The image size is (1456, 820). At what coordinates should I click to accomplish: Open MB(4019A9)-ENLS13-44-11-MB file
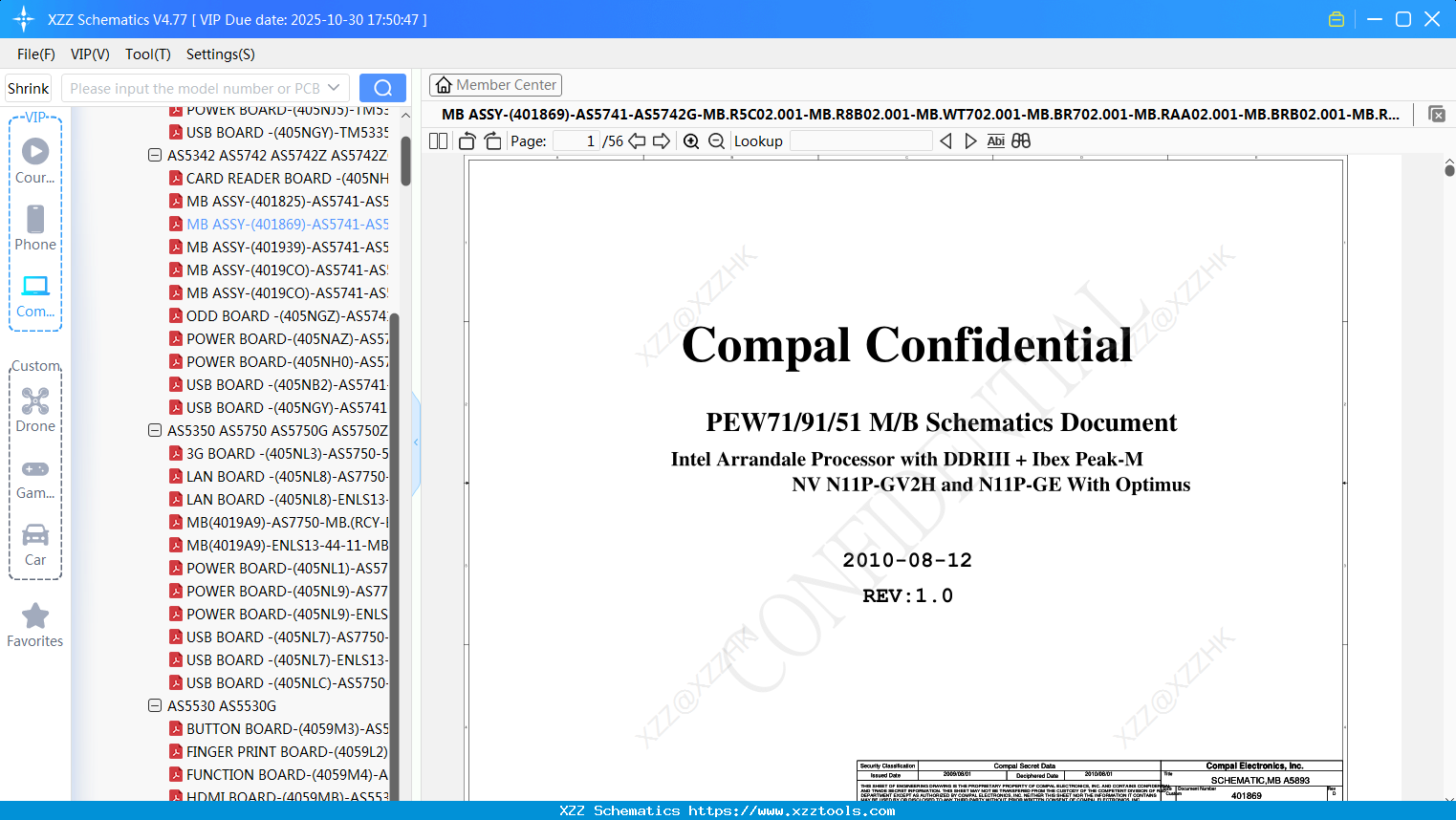pos(278,545)
